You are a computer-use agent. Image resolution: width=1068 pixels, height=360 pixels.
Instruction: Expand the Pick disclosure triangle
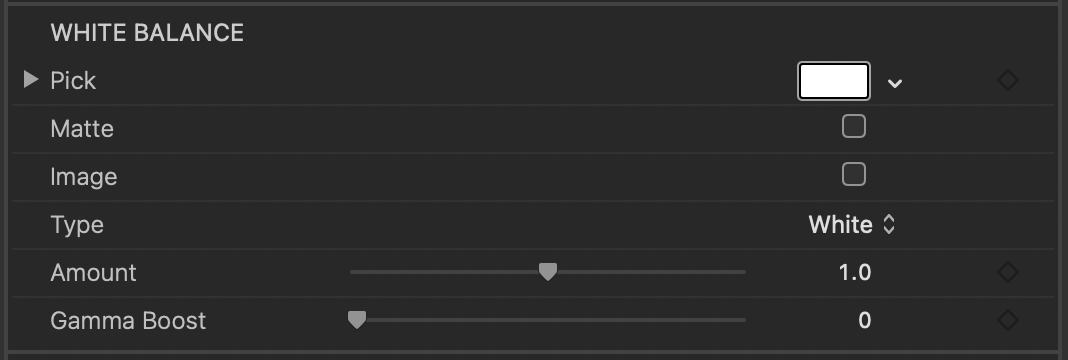pyautogui.click(x=31, y=80)
